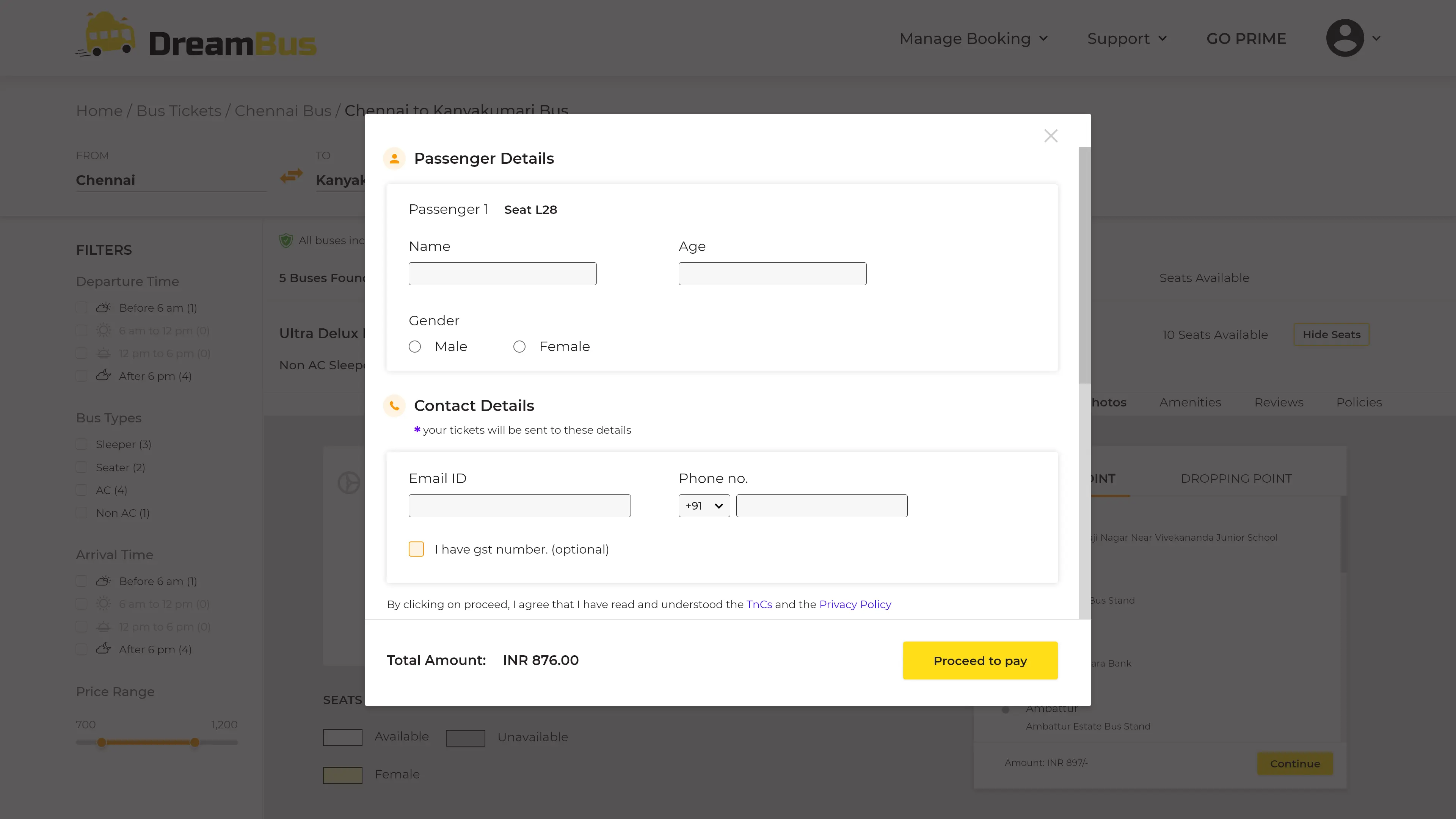
Task: Close the passenger details dialog
Action: click(1050, 136)
